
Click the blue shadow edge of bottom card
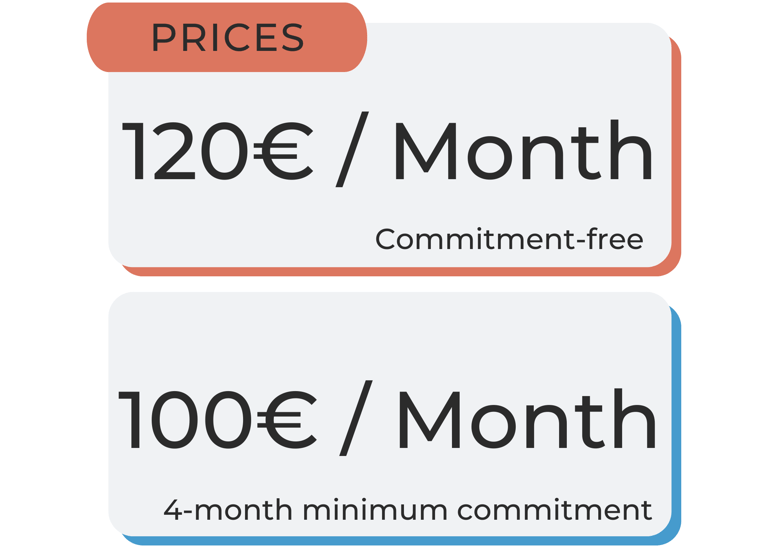676,420
